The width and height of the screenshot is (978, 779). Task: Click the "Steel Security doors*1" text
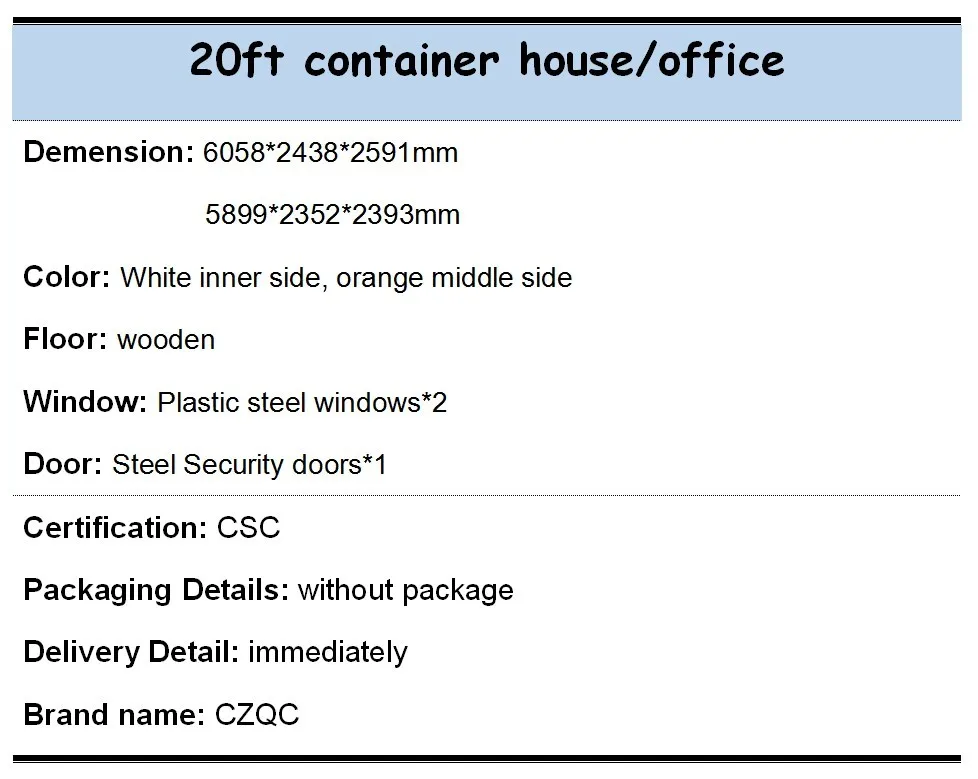(x=249, y=465)
